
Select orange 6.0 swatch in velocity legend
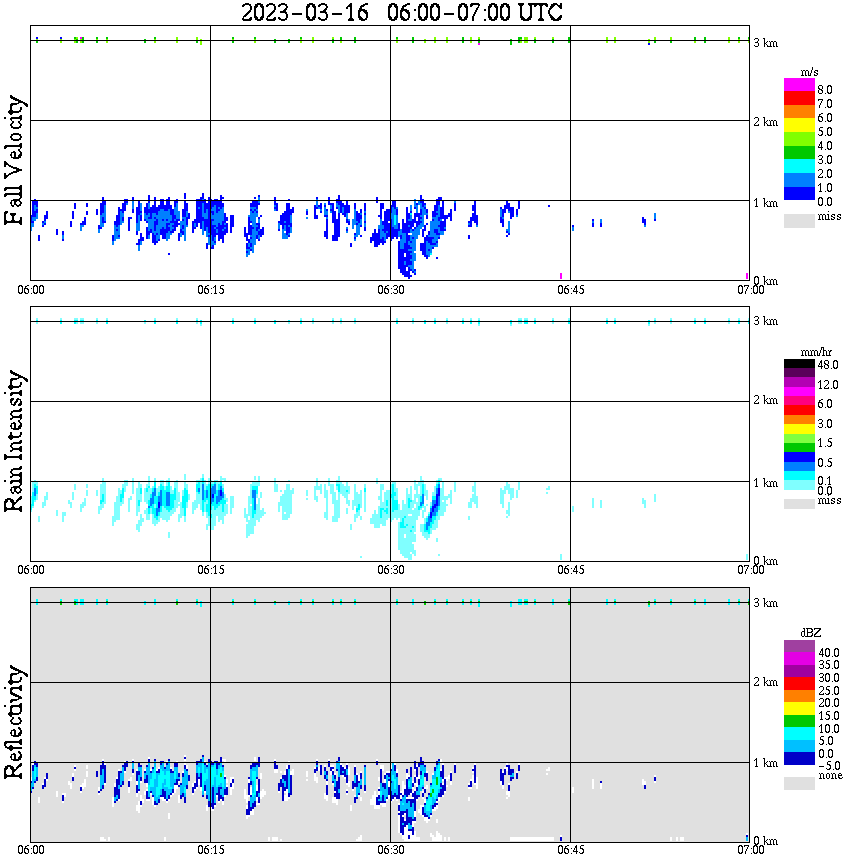[799, 111]
